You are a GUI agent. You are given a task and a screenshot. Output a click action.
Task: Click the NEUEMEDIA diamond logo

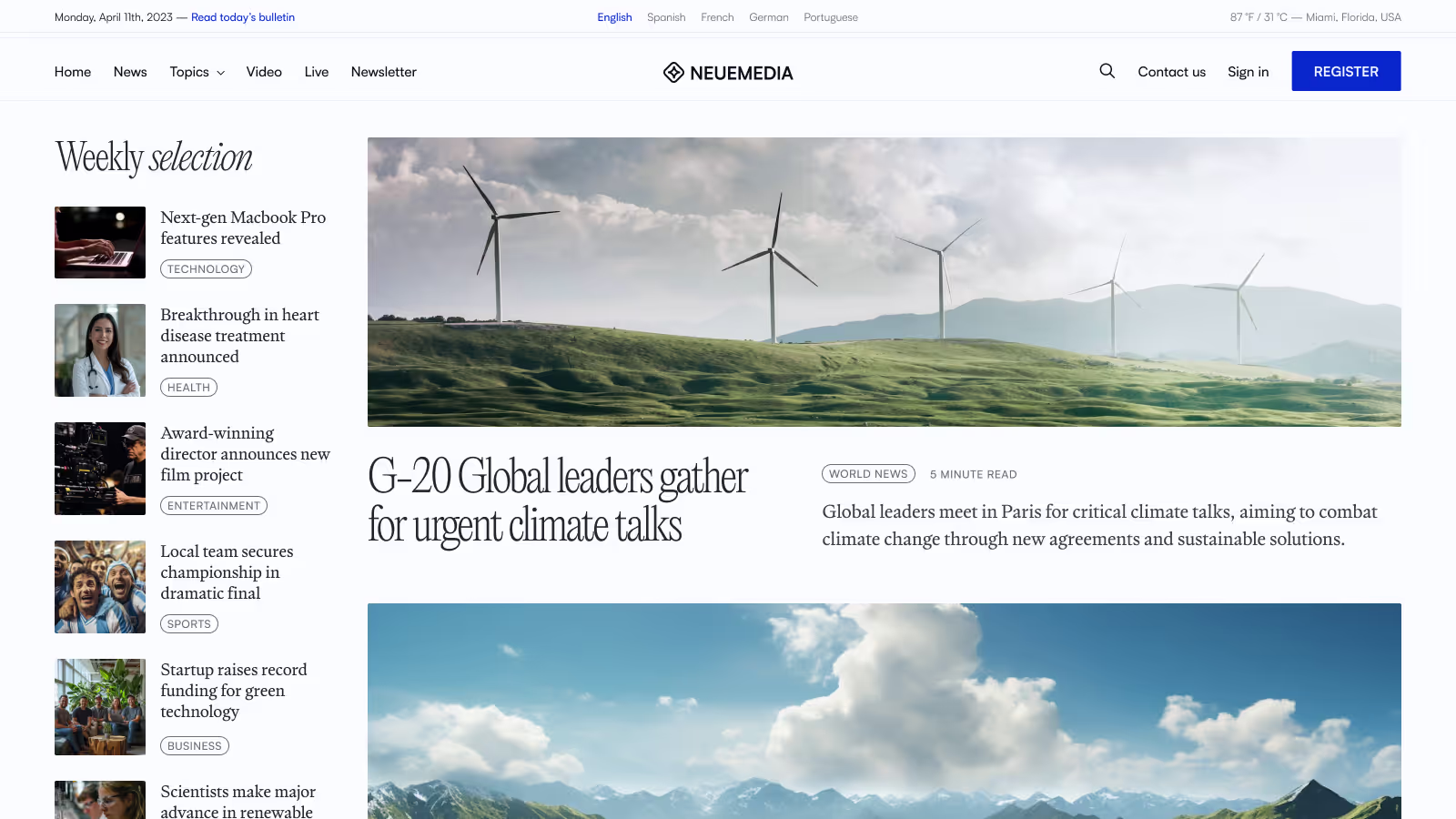click(673, 72)
